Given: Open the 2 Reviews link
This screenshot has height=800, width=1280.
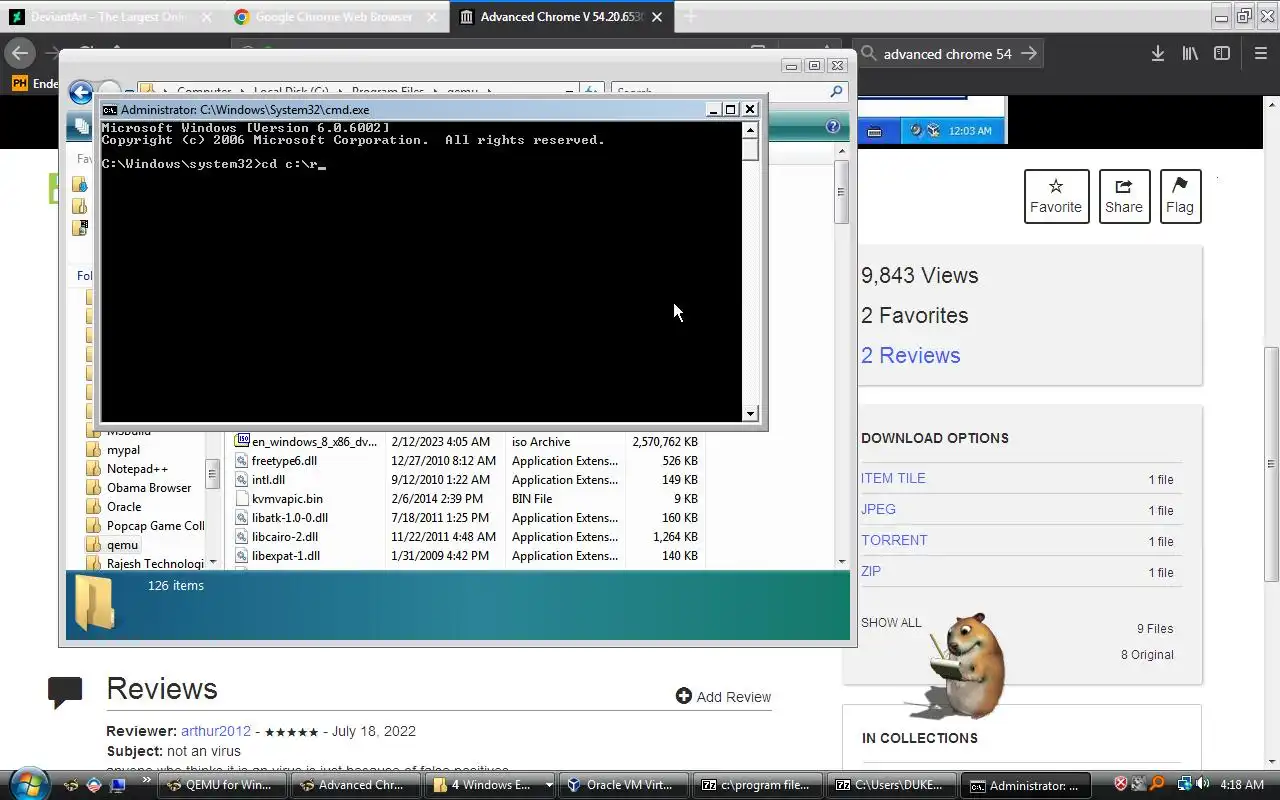Looking at the screenshot, I should pyautogui.click(x=910, y=355).
